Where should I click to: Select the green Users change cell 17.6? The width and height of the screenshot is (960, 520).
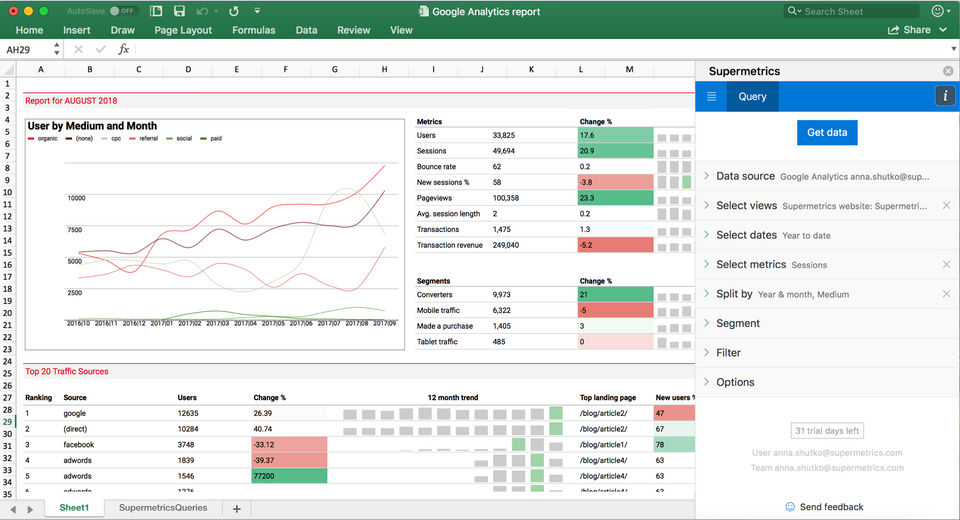pos(615,135)
